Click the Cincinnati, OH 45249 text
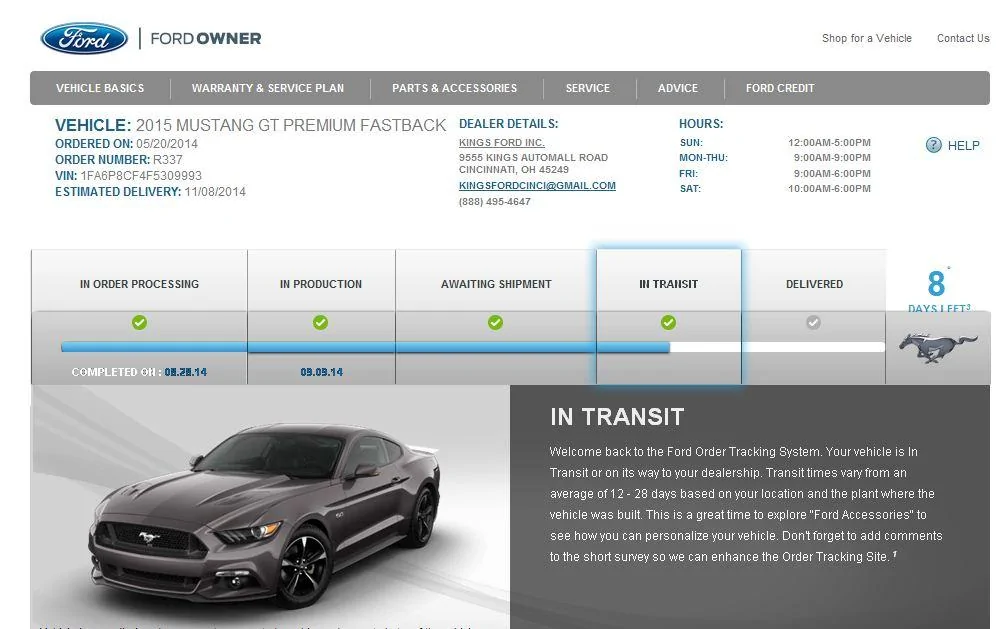The image size is (996, 629). click(514, 170)
